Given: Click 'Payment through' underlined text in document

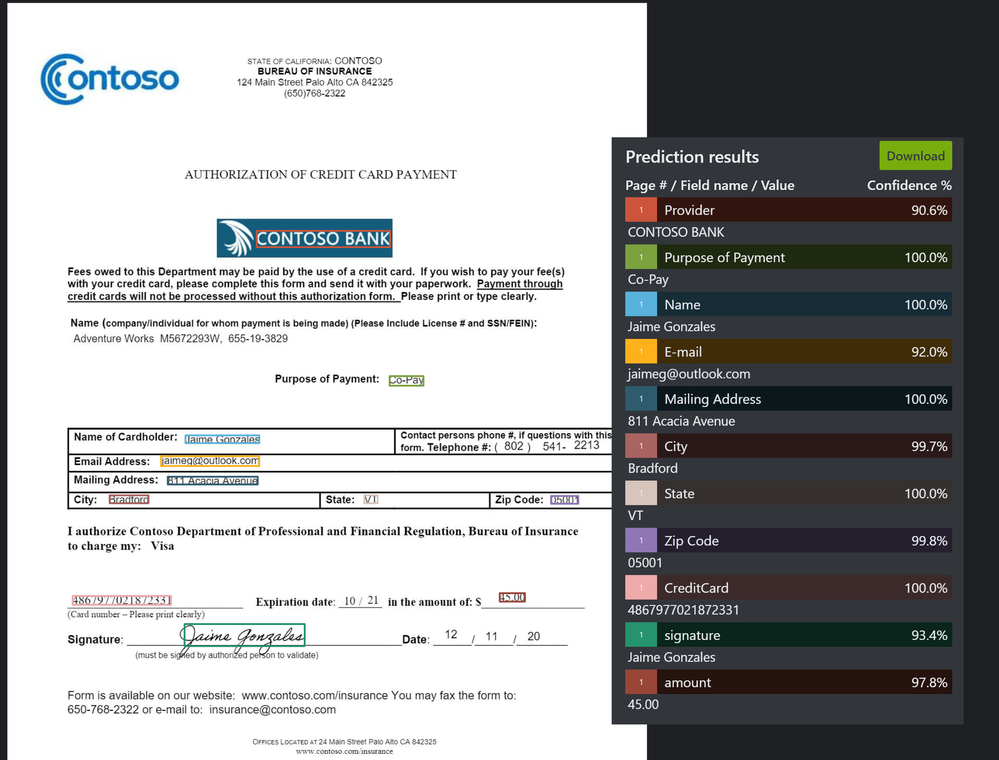Looking at the screenshot, I should pos(520,284).
